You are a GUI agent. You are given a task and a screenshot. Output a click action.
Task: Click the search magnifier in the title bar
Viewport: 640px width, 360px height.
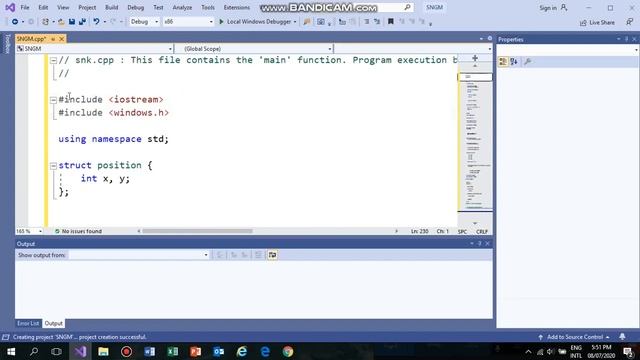point(407,7)
